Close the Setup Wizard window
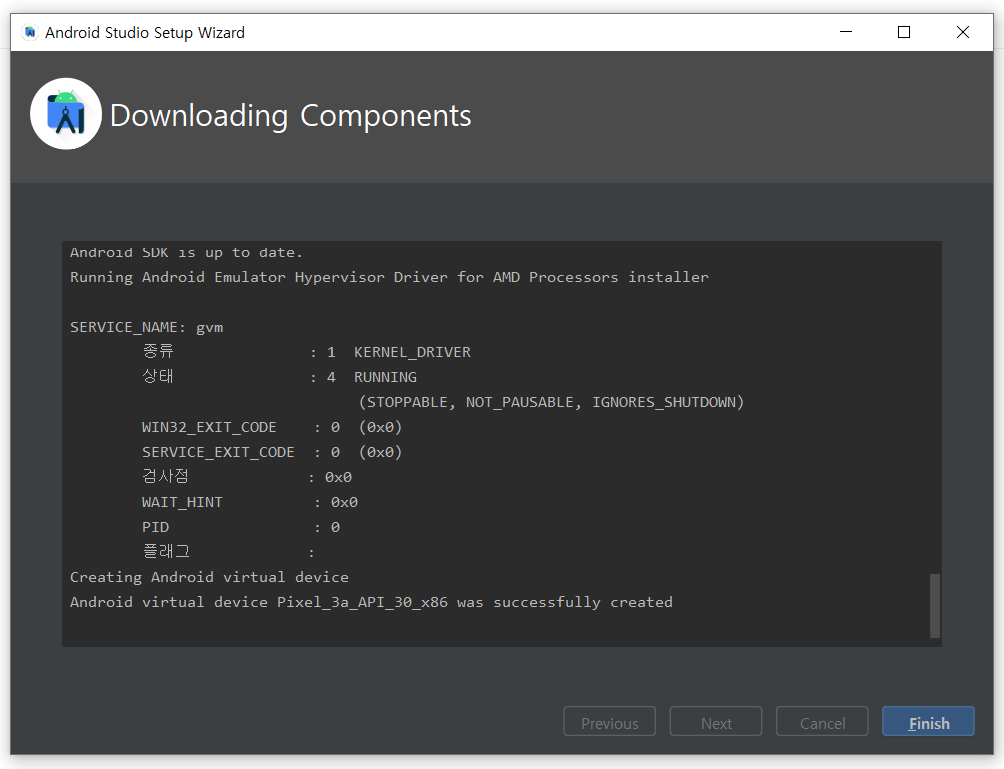Image resolution: width=1004 pixels, height=769 pixels. click(962, 32)
